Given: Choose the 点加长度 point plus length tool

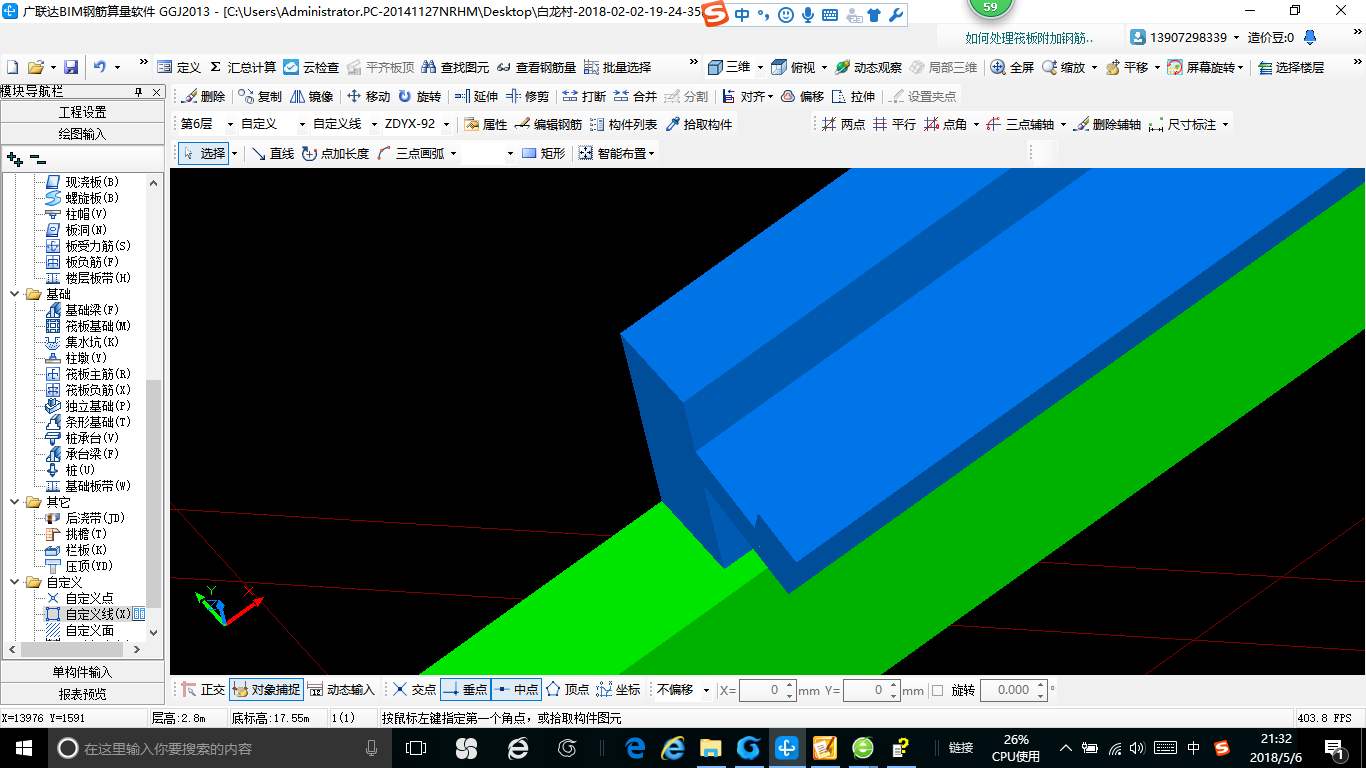Looking at the screenshot, I should pos(336,153).
